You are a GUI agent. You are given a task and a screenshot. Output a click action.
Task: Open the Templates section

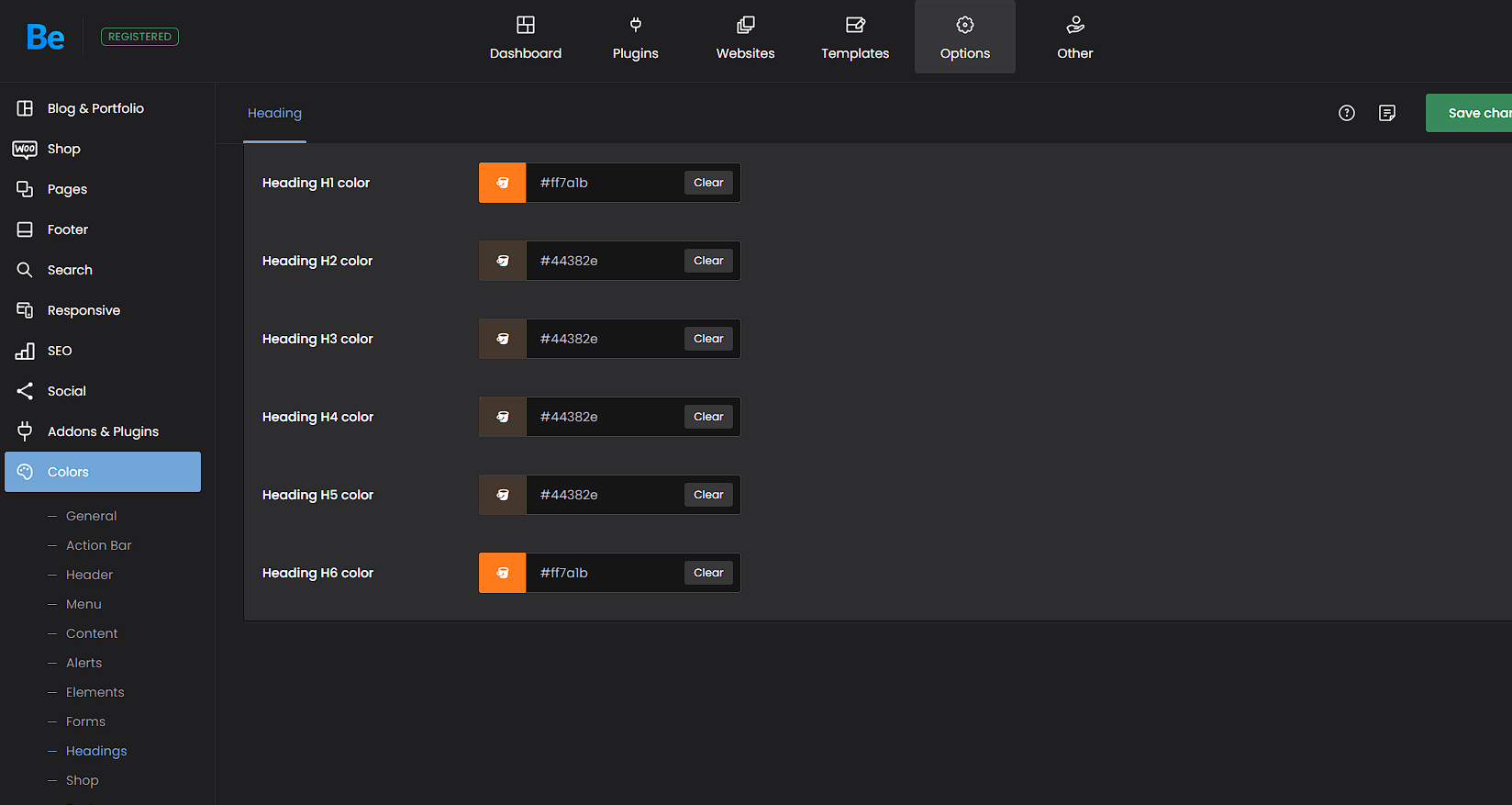point(855,37)
